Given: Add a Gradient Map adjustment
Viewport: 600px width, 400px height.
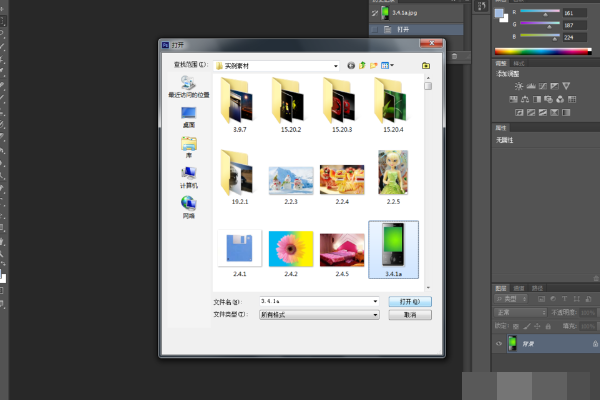Looking at the screenshot, I should [566, 113].
